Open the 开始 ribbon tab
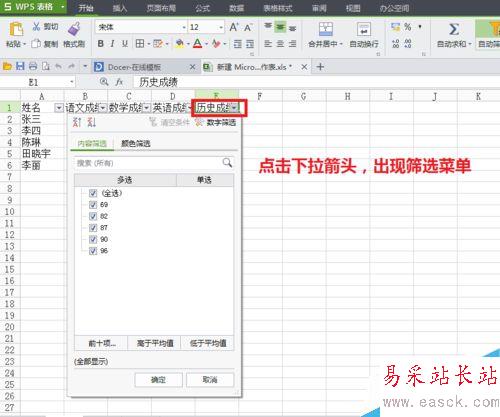Screen dimensions: 500x417 85,8
